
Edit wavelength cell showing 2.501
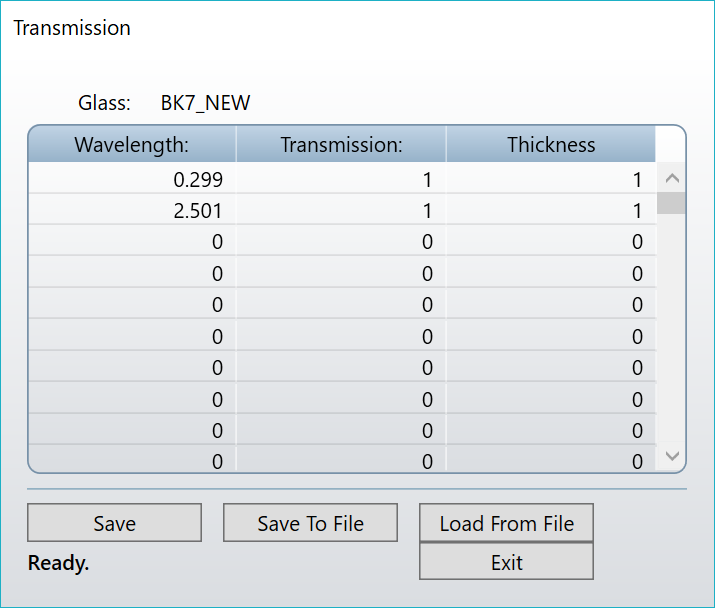tap(132, 210)
